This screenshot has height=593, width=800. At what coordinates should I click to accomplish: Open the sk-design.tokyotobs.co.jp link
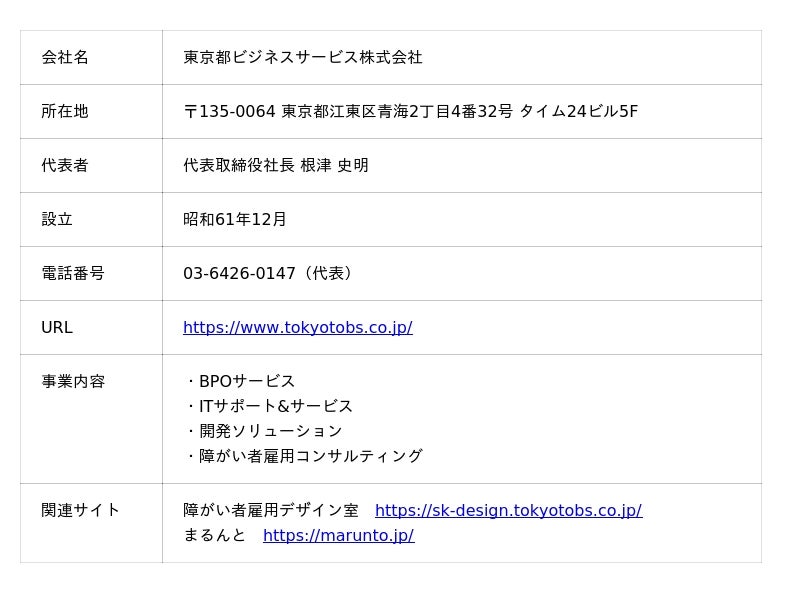coord(508,511)
